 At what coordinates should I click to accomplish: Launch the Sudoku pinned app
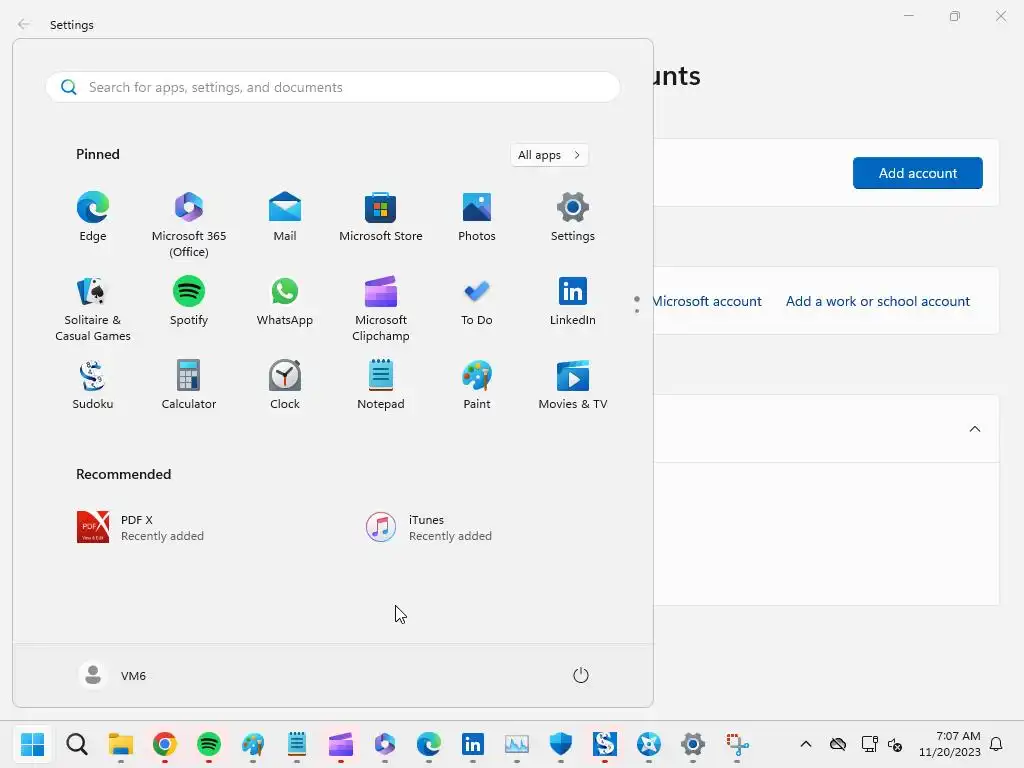(x=93, y=385)
